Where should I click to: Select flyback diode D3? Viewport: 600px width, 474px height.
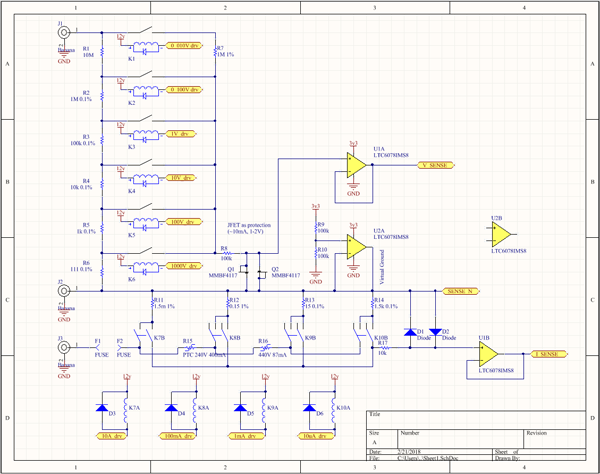pos(102,408)
